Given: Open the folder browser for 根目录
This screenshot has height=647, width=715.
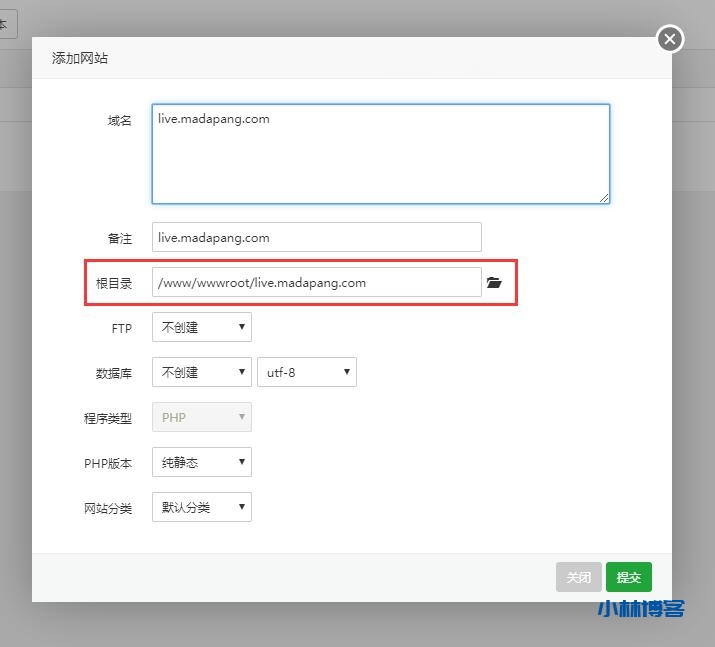Looking at the screenshot, I should coord(493,283).
